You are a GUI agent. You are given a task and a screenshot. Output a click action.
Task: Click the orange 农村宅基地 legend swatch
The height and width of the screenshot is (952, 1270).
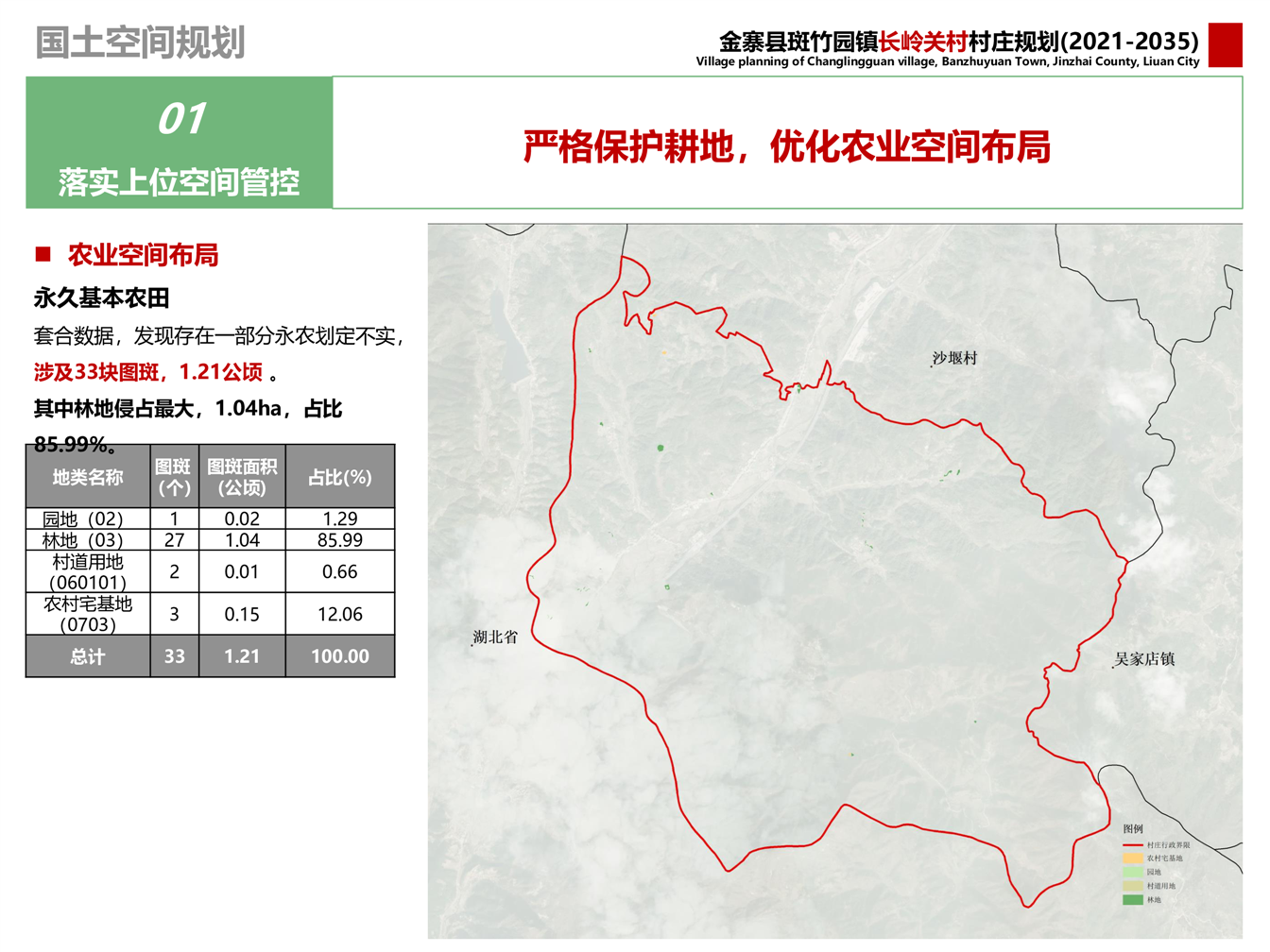(x=1133, y=858)
